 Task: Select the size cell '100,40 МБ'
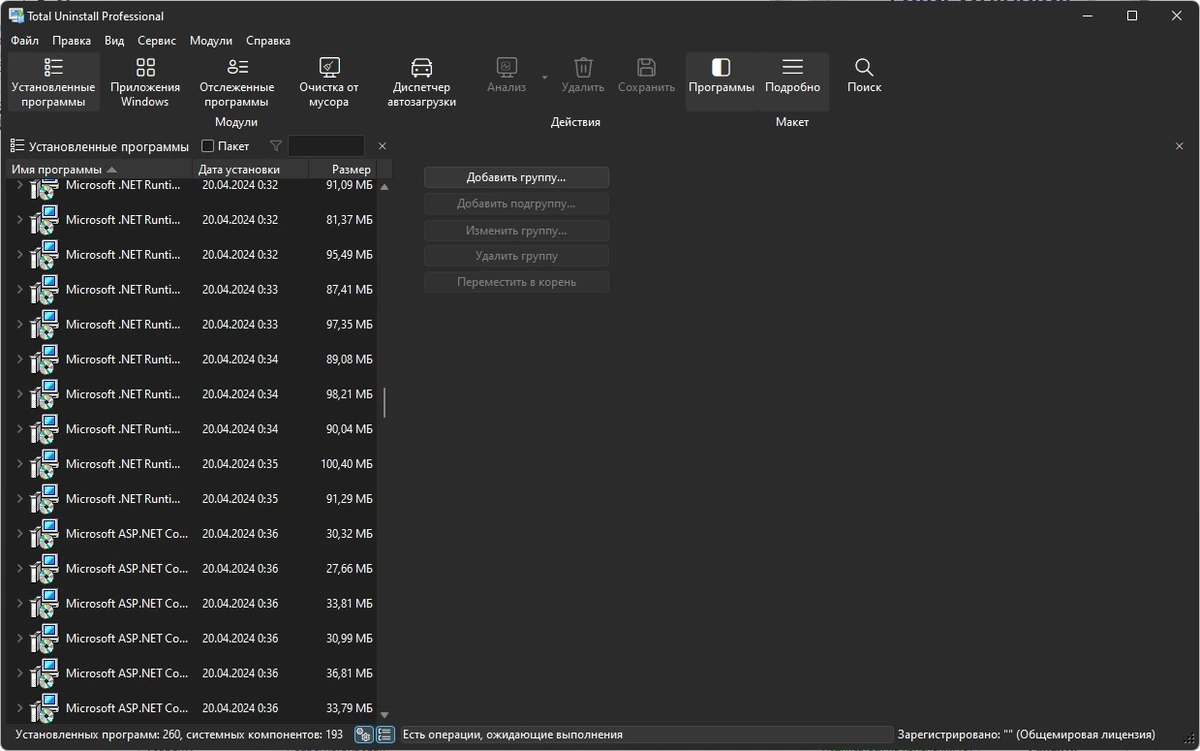pos(346,464)
